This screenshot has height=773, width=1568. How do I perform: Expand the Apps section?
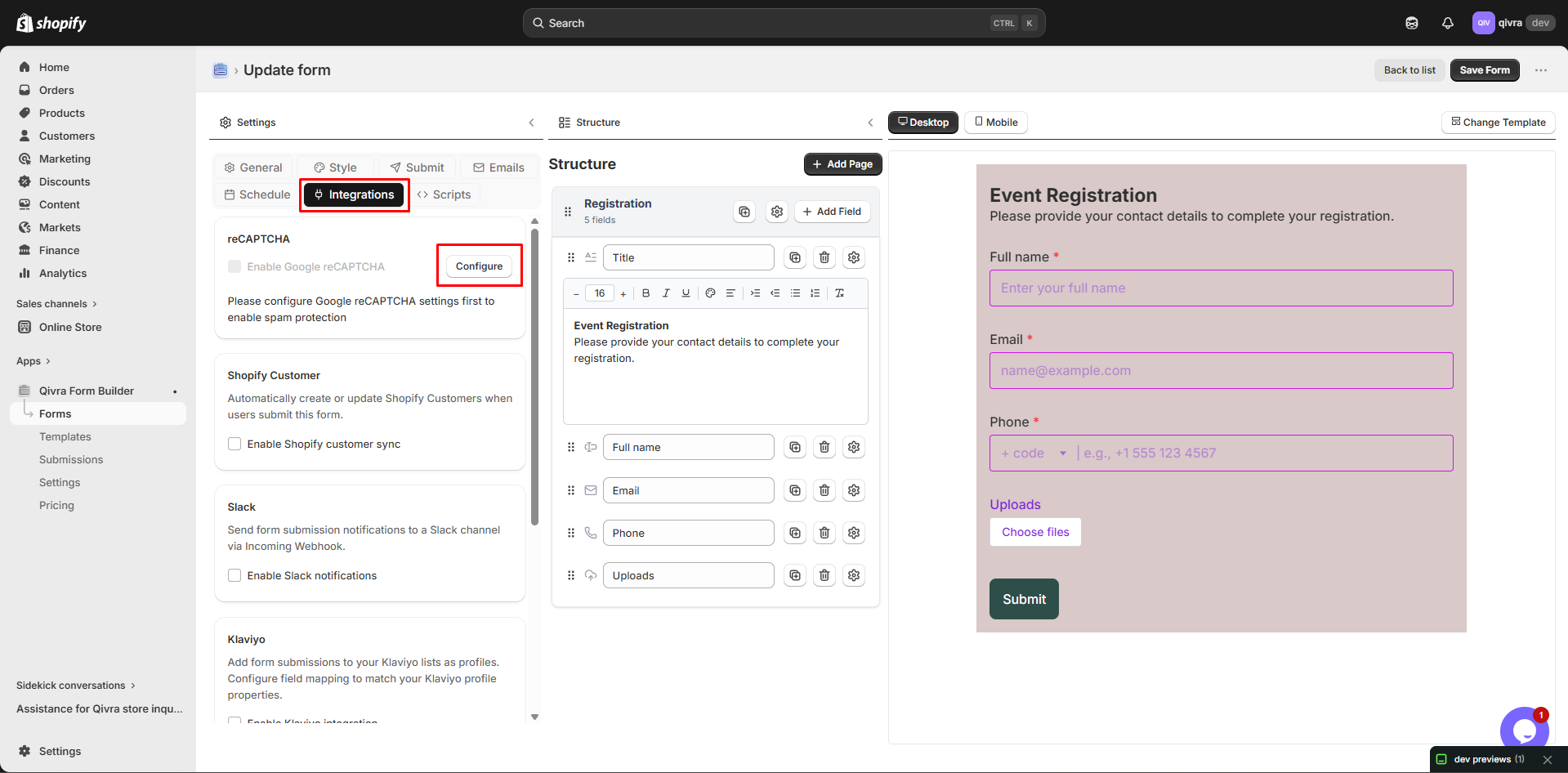(x=34, y=361)
